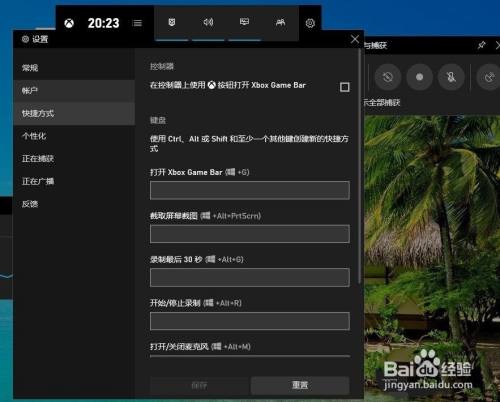
Task: Click the start/stop recording (Alt+R) shortcut field
Action: tap(250, 321)
